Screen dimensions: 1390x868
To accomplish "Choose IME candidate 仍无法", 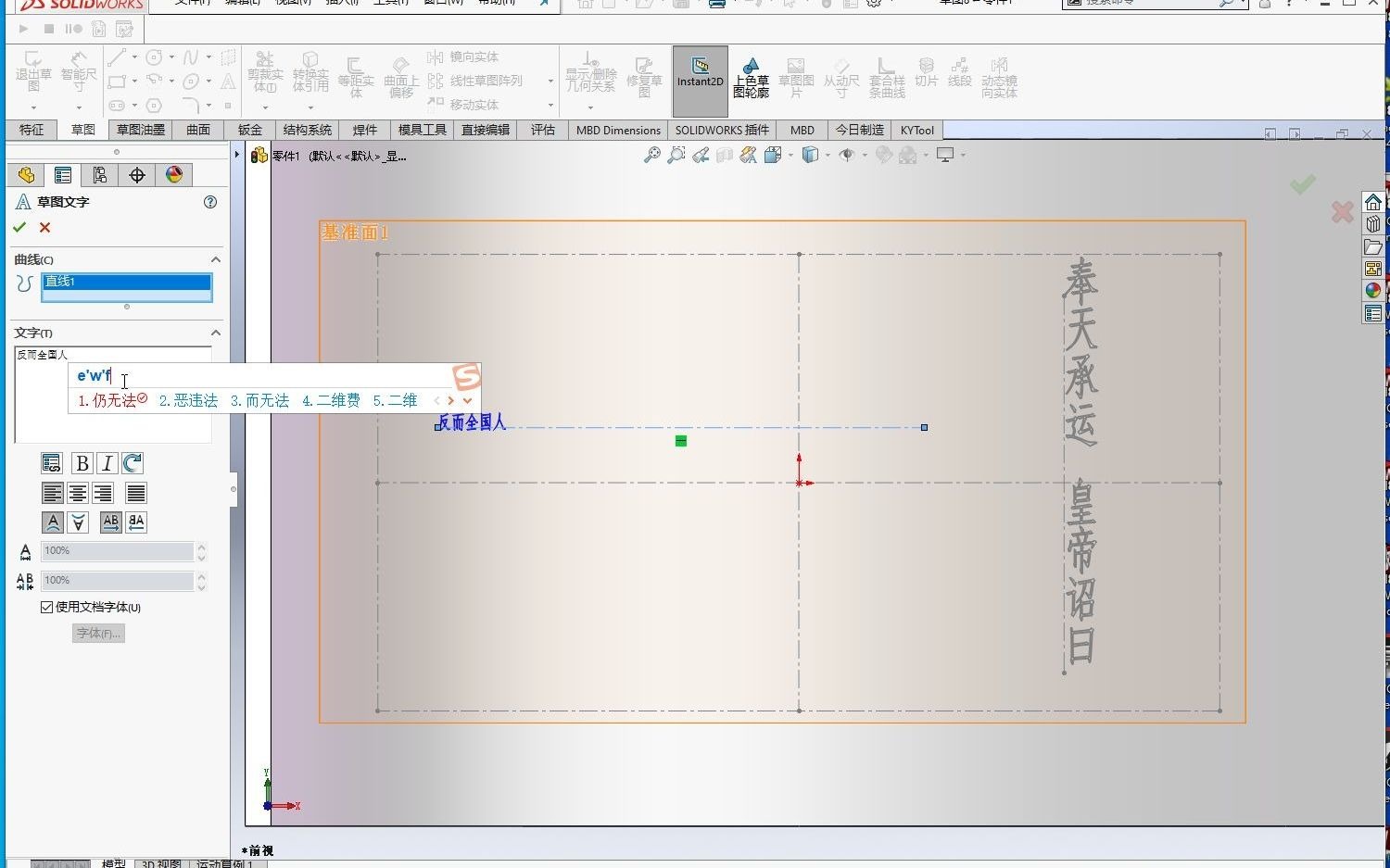I will coord(112,400).
